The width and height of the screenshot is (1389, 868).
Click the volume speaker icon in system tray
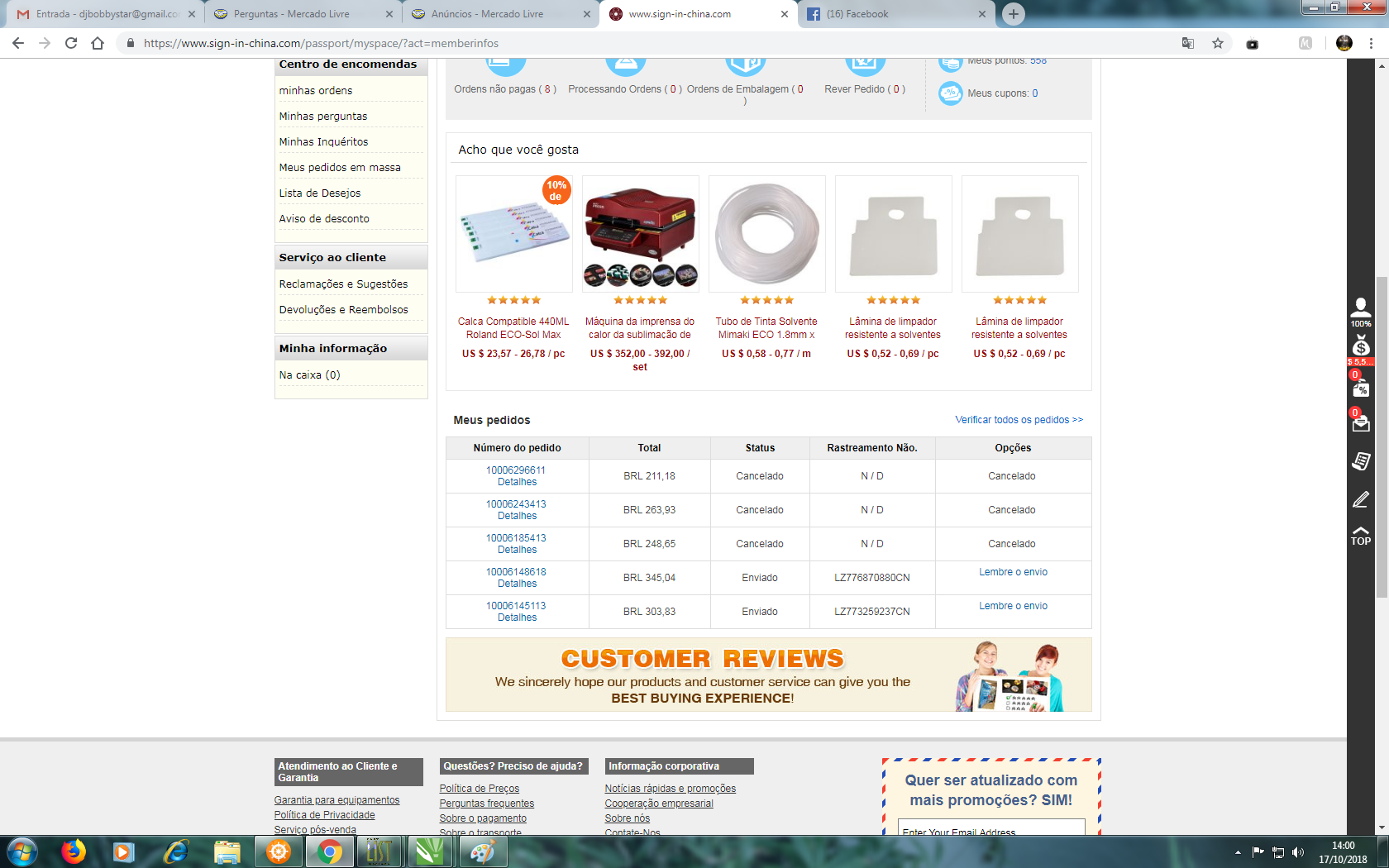(x=1298, y=852)
